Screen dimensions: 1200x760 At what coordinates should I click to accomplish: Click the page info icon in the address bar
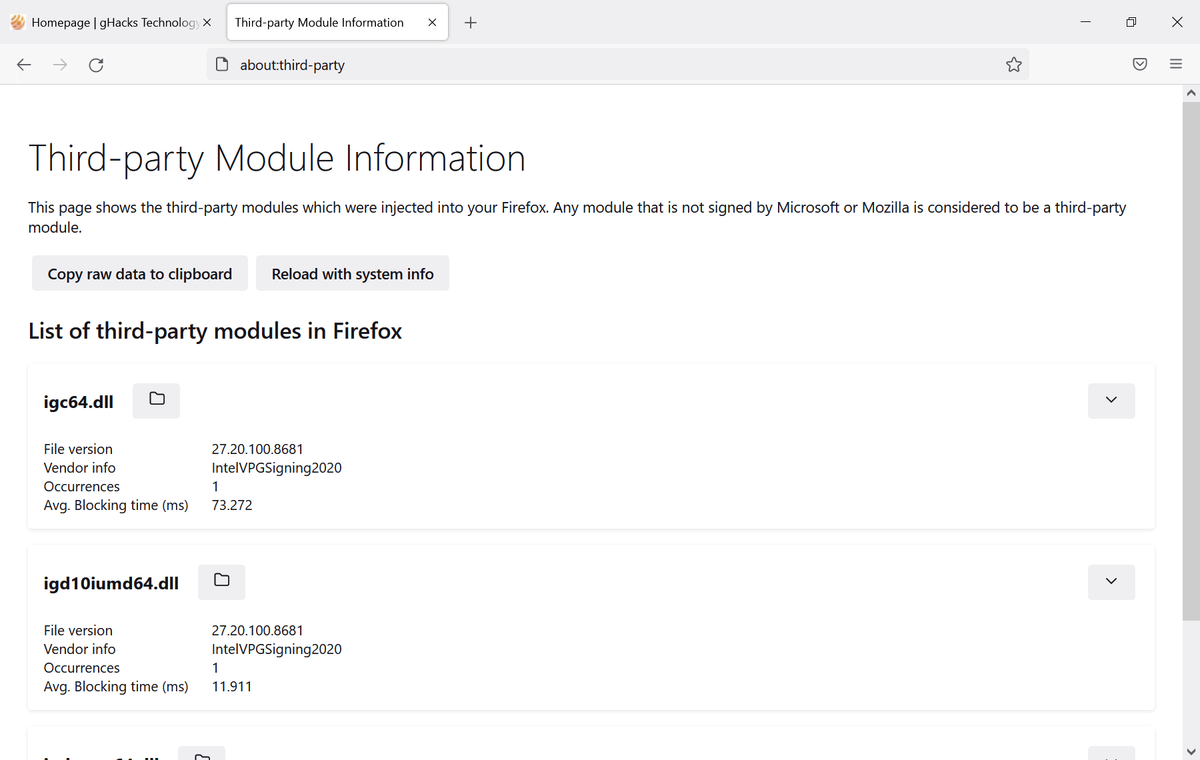tap(224, 65)
